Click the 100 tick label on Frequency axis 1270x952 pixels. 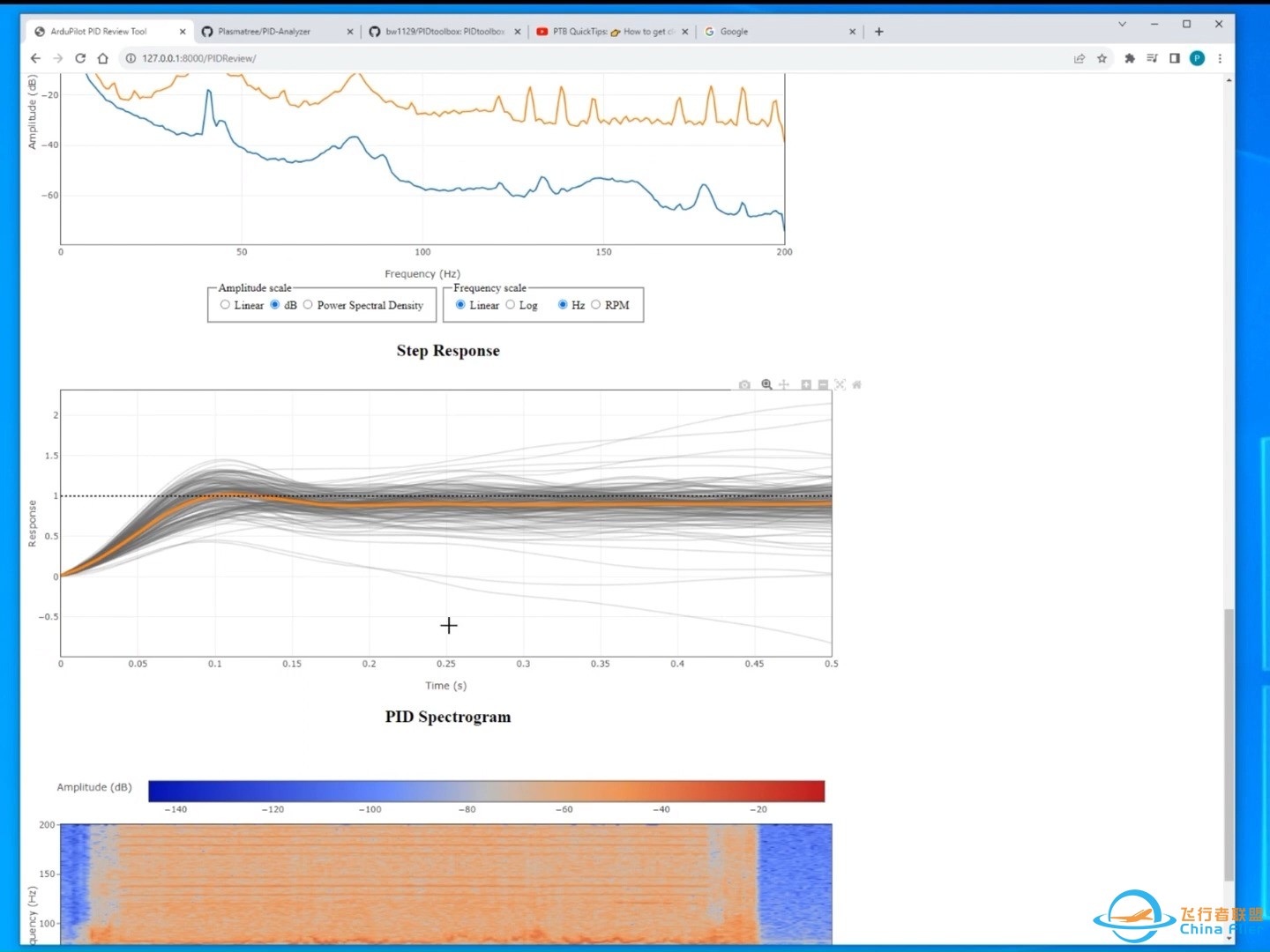tap(422, 252)
